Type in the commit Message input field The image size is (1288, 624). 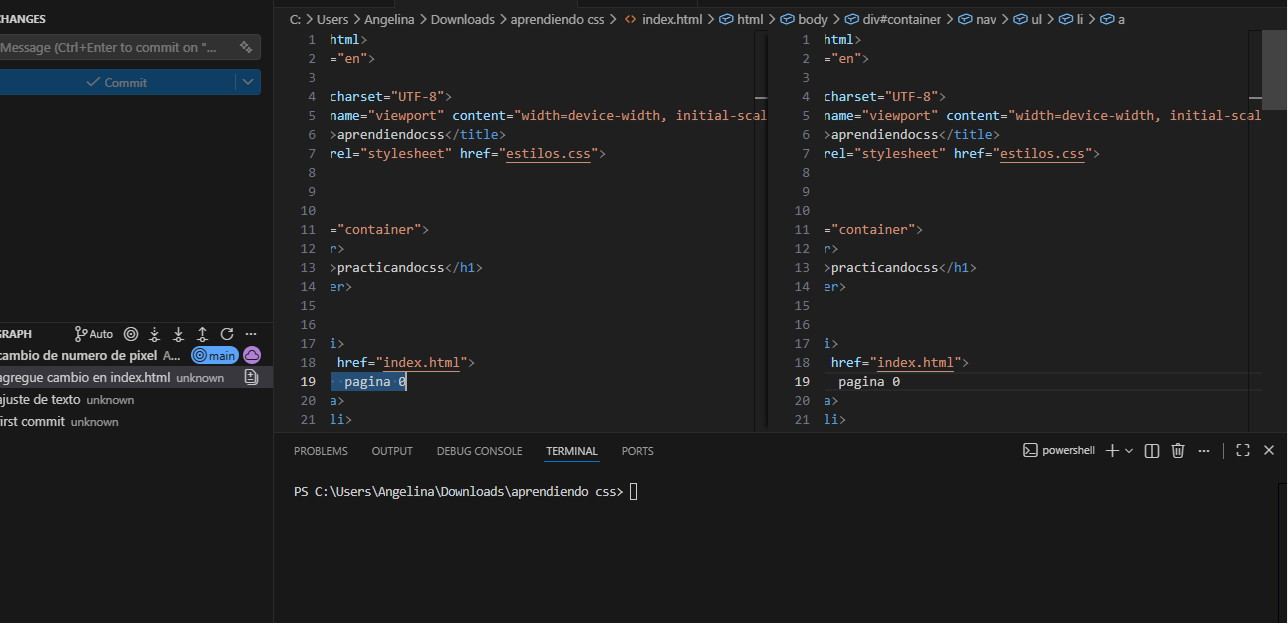[x=118, y=47]
